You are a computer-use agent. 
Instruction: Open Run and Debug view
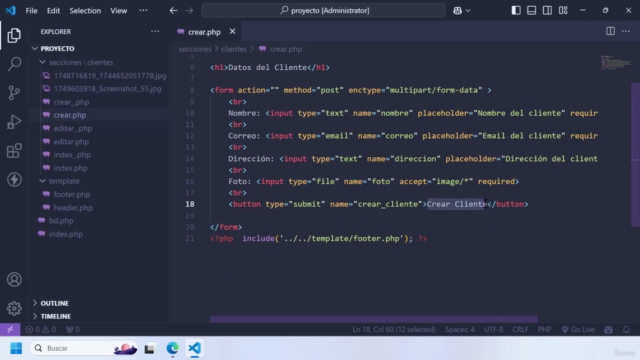14,122
